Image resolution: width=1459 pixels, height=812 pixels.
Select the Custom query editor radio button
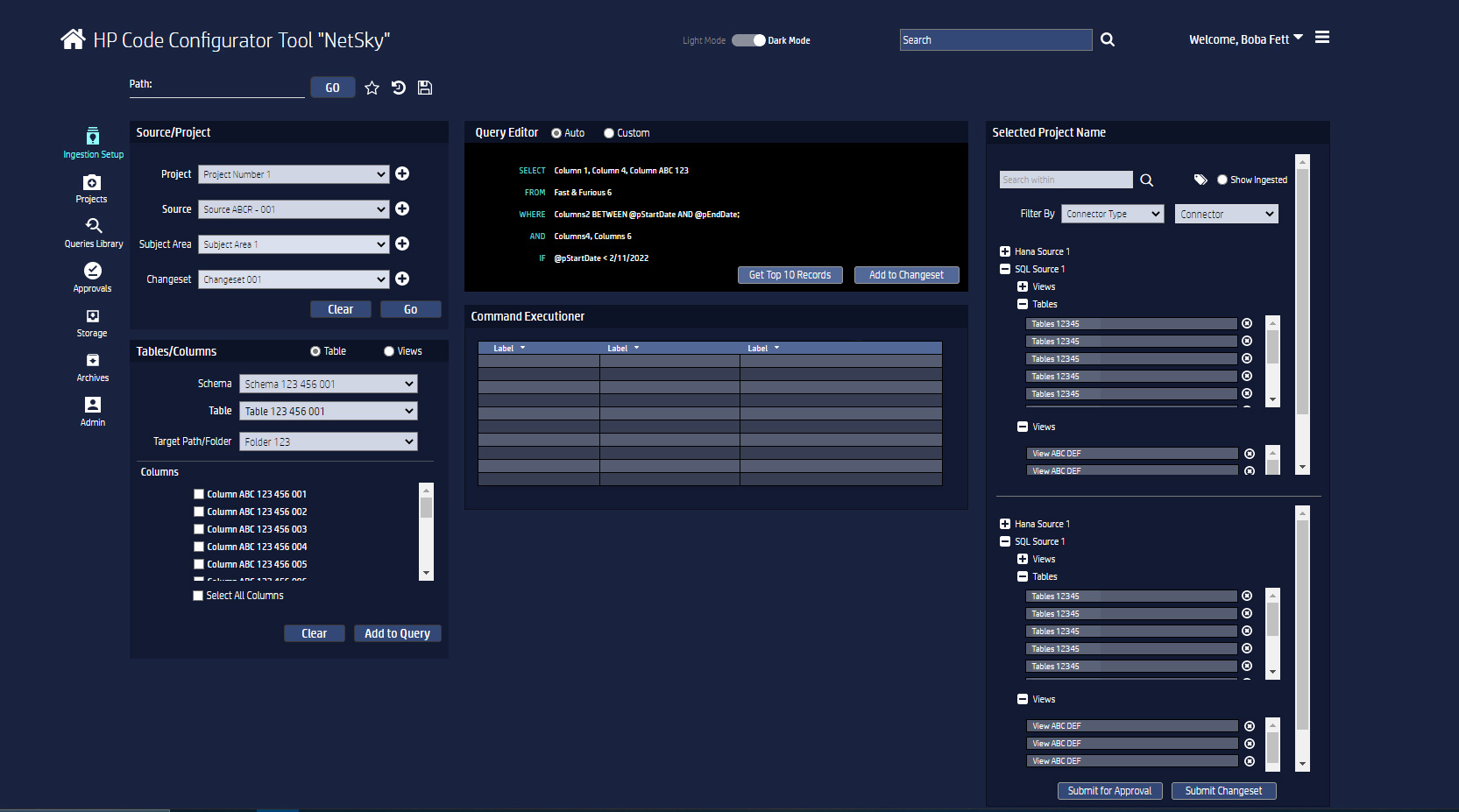pos(609,133)
